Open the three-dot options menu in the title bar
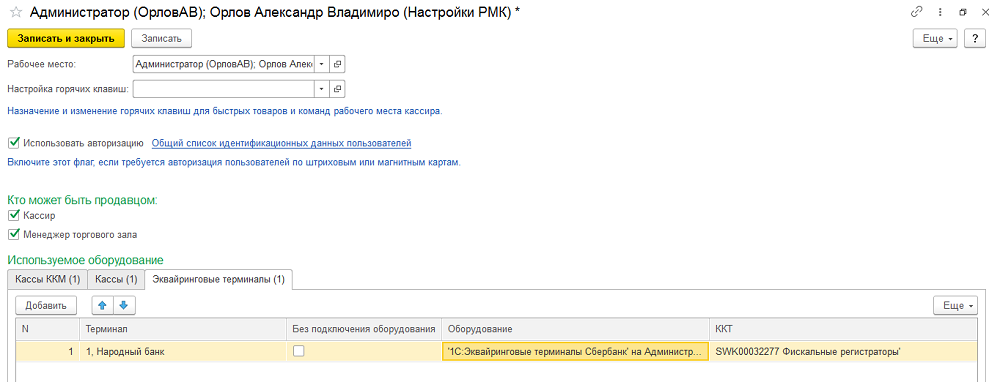Image resolution: width=1000 pixels, height=382 pixels. click(x=941, y=12)
